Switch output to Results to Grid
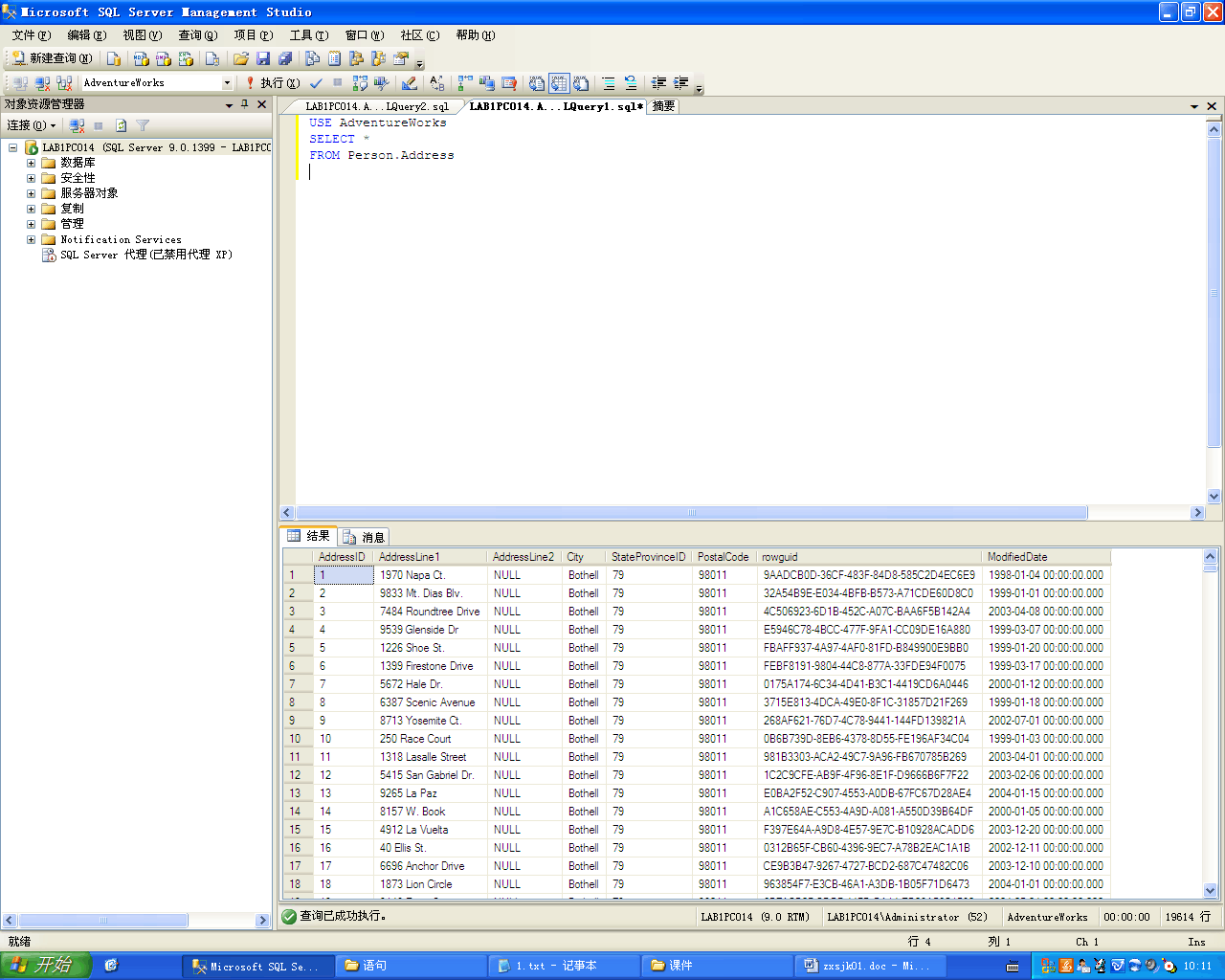The image size is (1225, 980). point(559,83)
